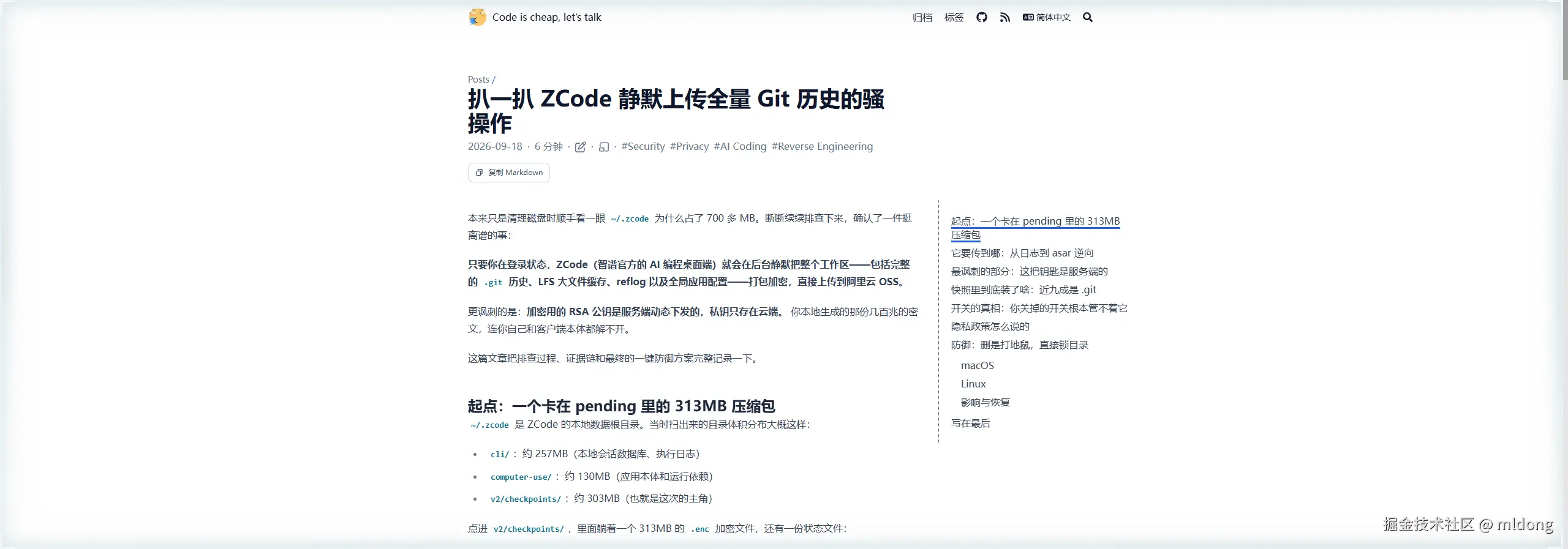This screenshot has width=1568, height=549.
Task: Jump to macOS subsection
Action: coord(977,365)
